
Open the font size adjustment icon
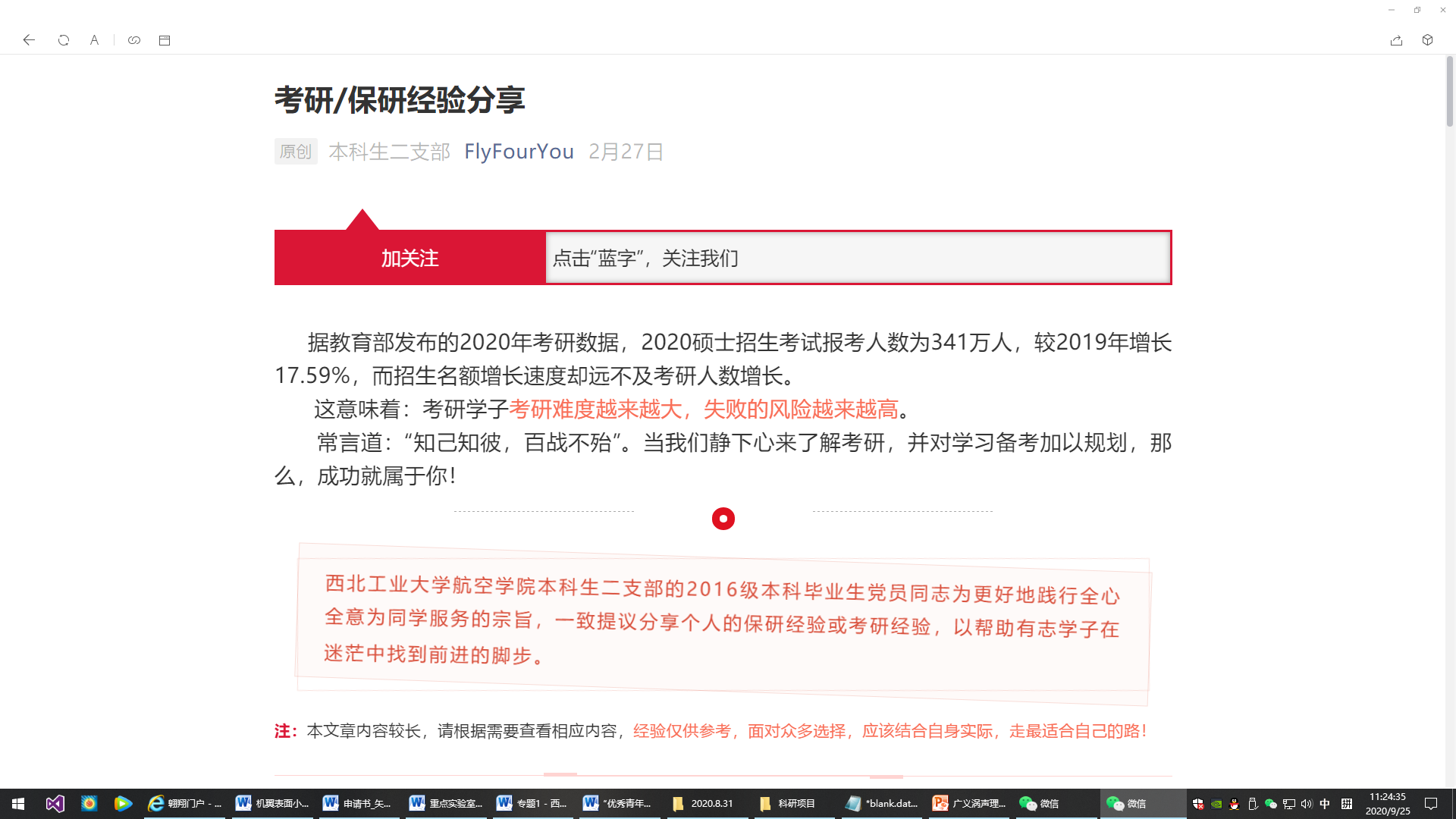pyautogui.click(x=94, y=40)
